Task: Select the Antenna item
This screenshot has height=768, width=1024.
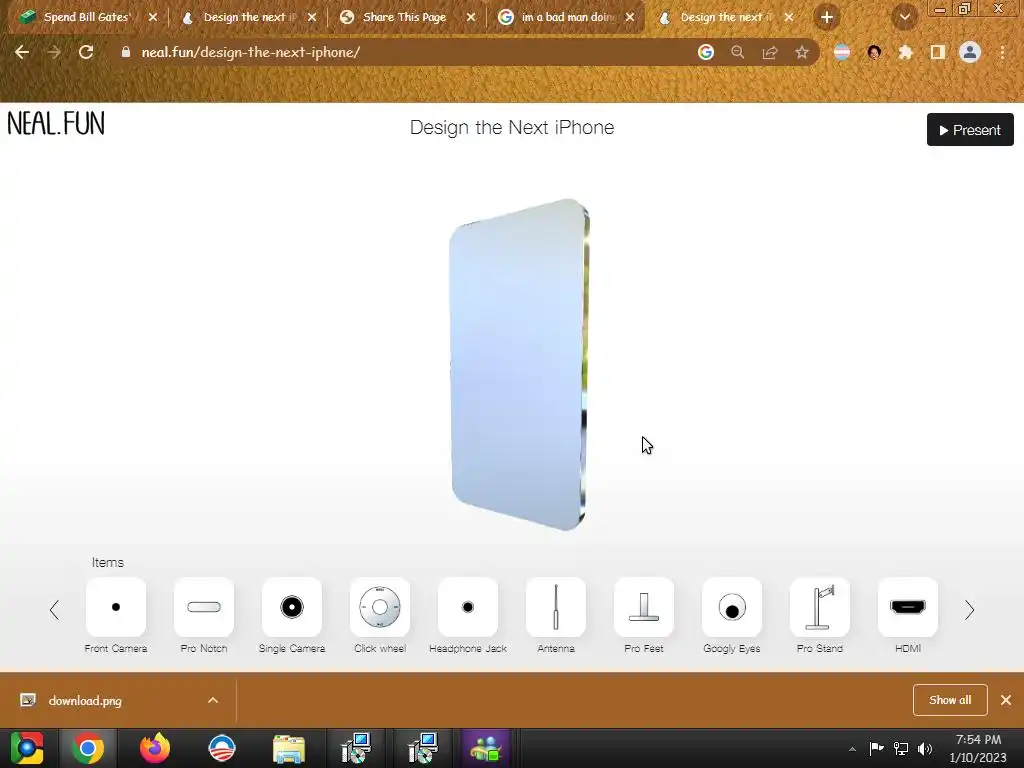Action: point(556,607)
